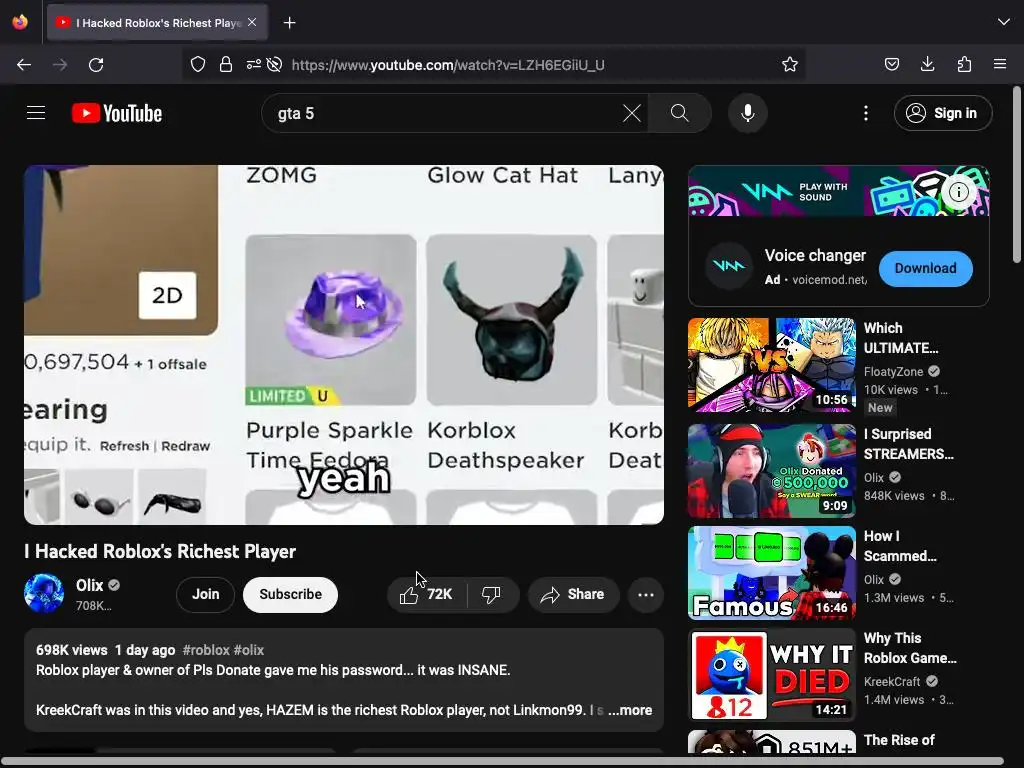This screenshot has width=1024, height=768.
Task: Click the '698K views' text
Action: coord(71,650)
